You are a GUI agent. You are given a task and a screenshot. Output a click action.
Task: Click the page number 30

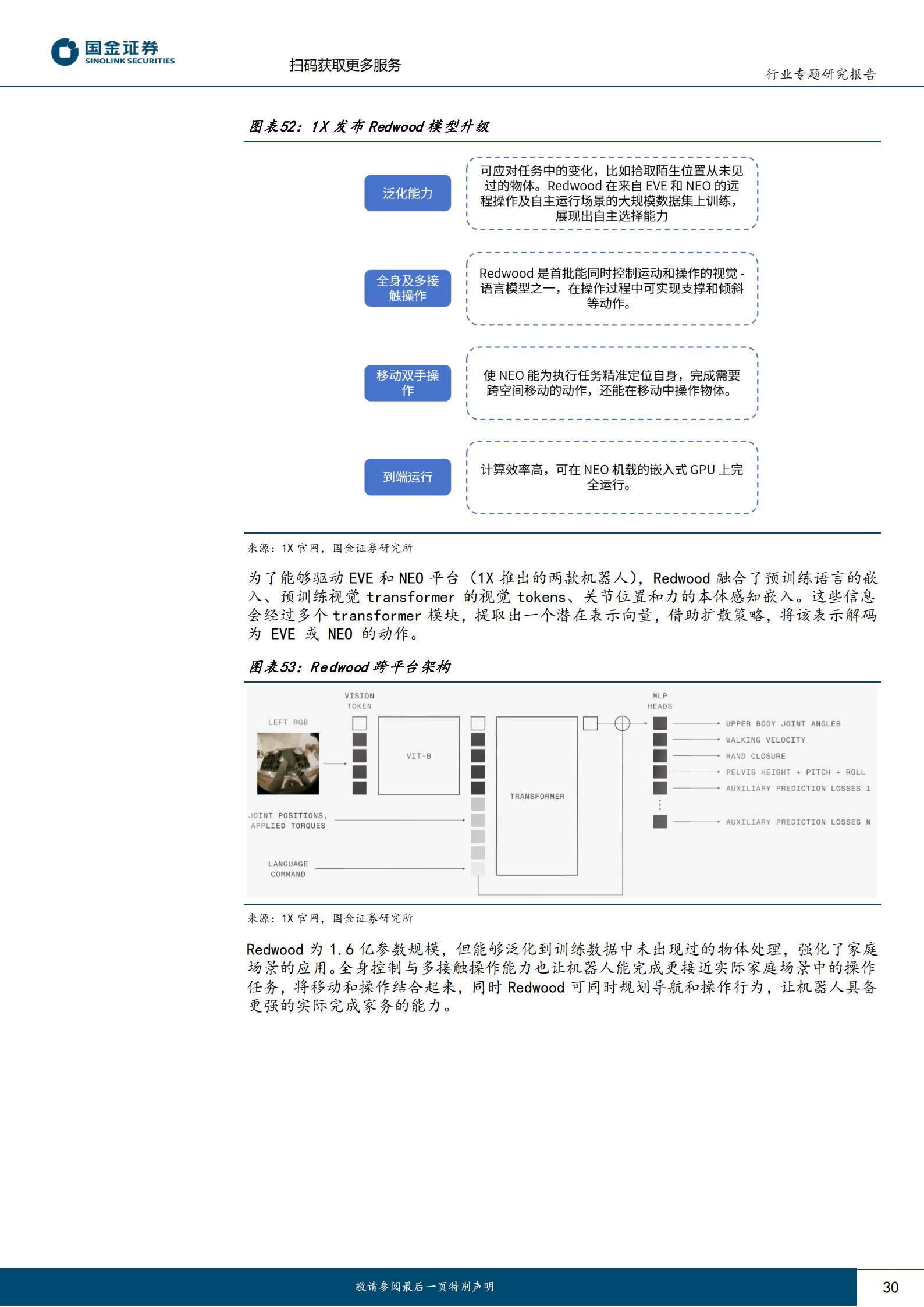(x=890, y=1287)
